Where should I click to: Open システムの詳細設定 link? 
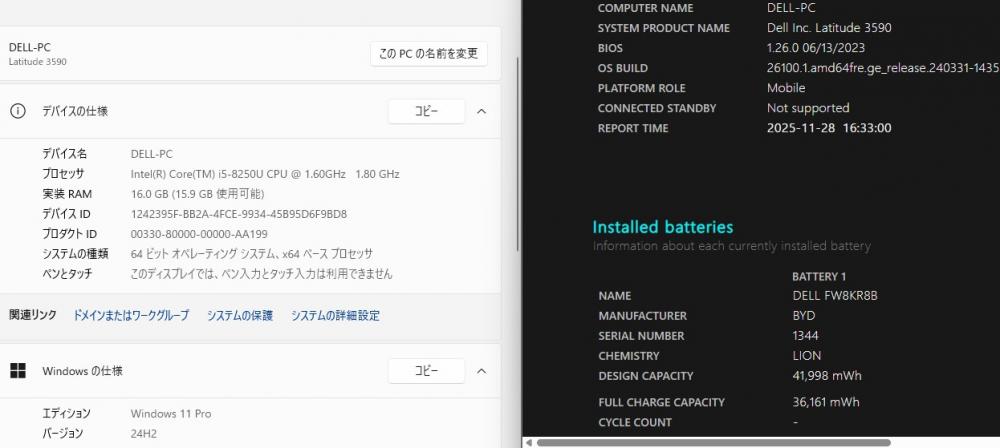[x=335, y=315]
